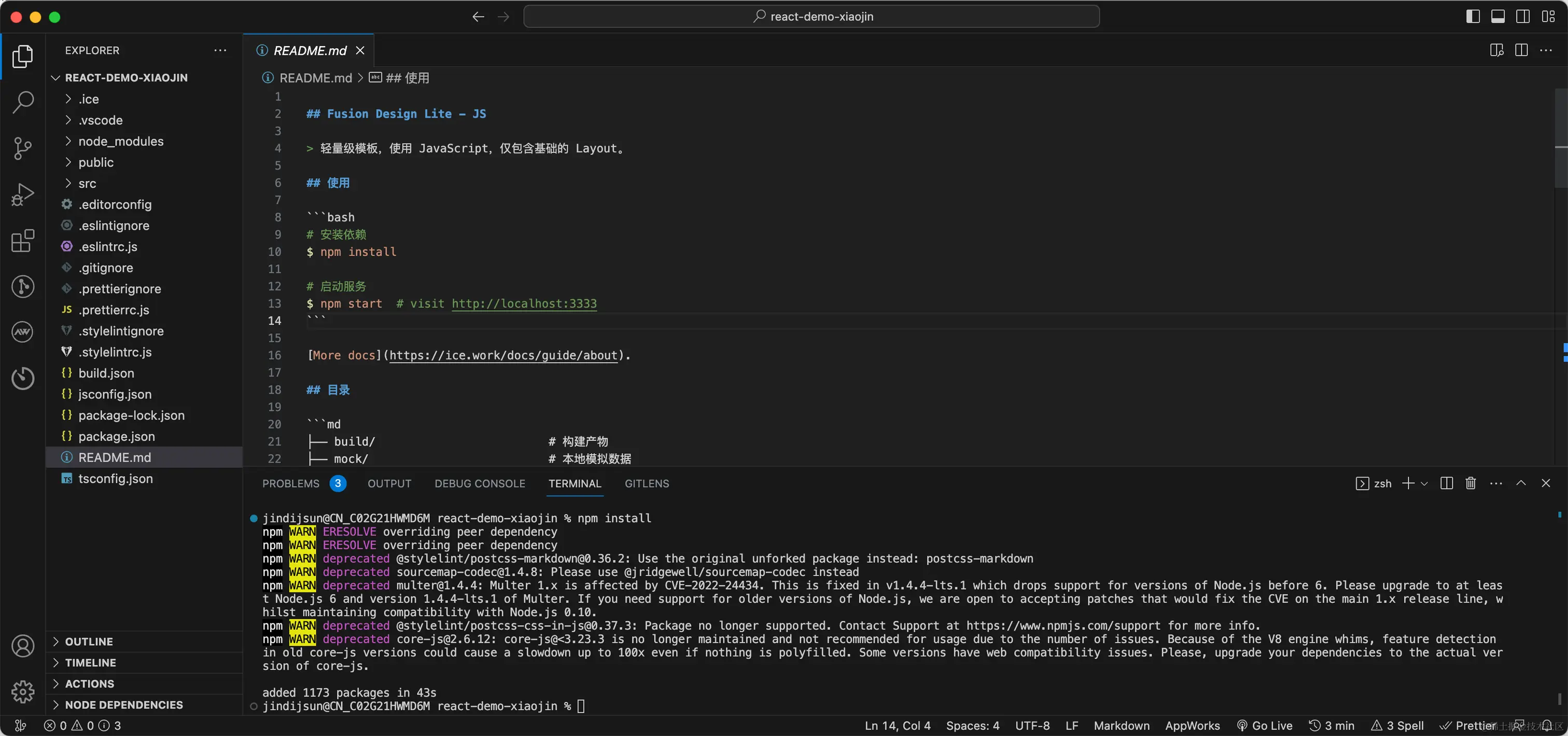The height and width of the screenshot is (736, 1568).
Task: Open new terminal profile dropdown arrow
Action: click(1424, 483)
